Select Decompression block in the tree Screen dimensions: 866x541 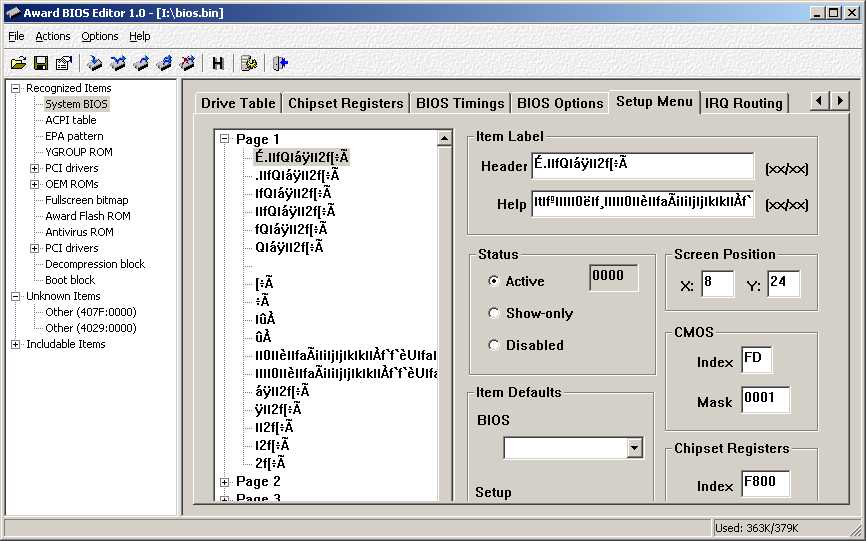point(95,264)
